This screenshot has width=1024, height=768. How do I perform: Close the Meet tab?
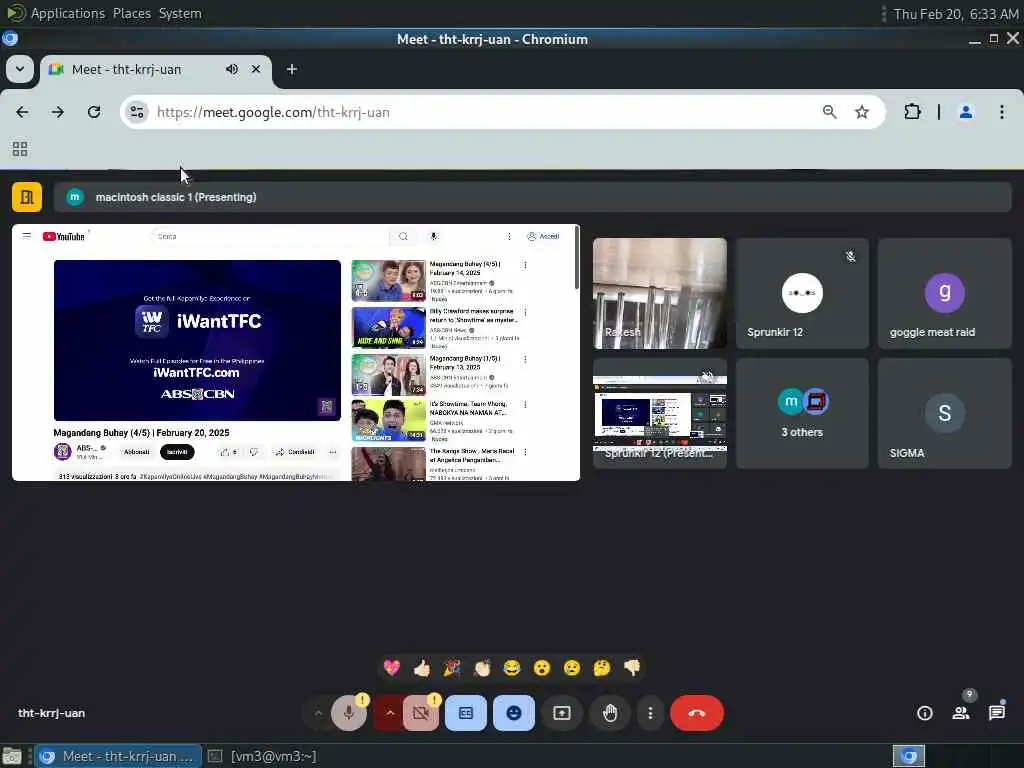click(x=256, y=69)
